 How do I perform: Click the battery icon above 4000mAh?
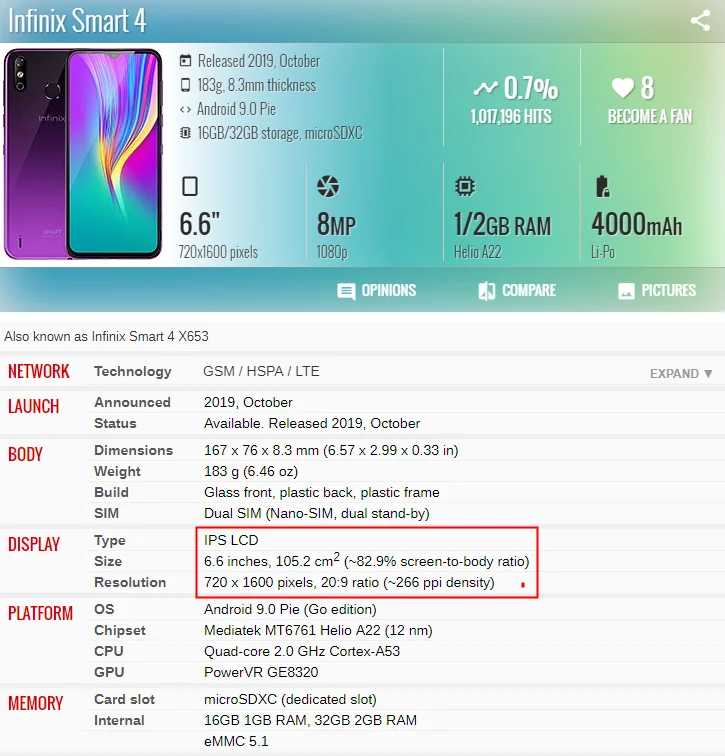pyautogui.click(x=603, y=187)
